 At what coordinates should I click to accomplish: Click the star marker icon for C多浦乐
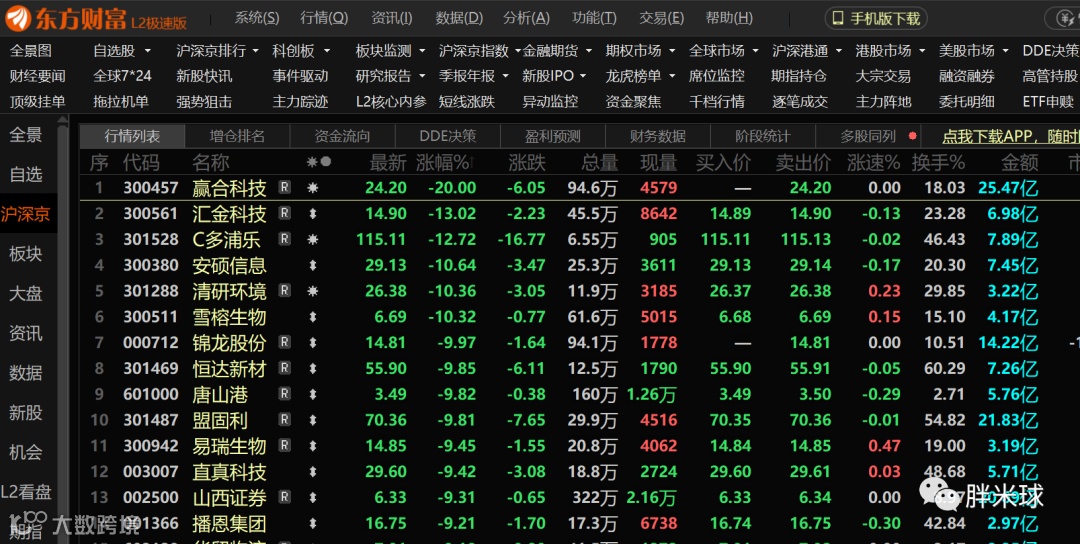pyautogui.click(x=313, y=240)
